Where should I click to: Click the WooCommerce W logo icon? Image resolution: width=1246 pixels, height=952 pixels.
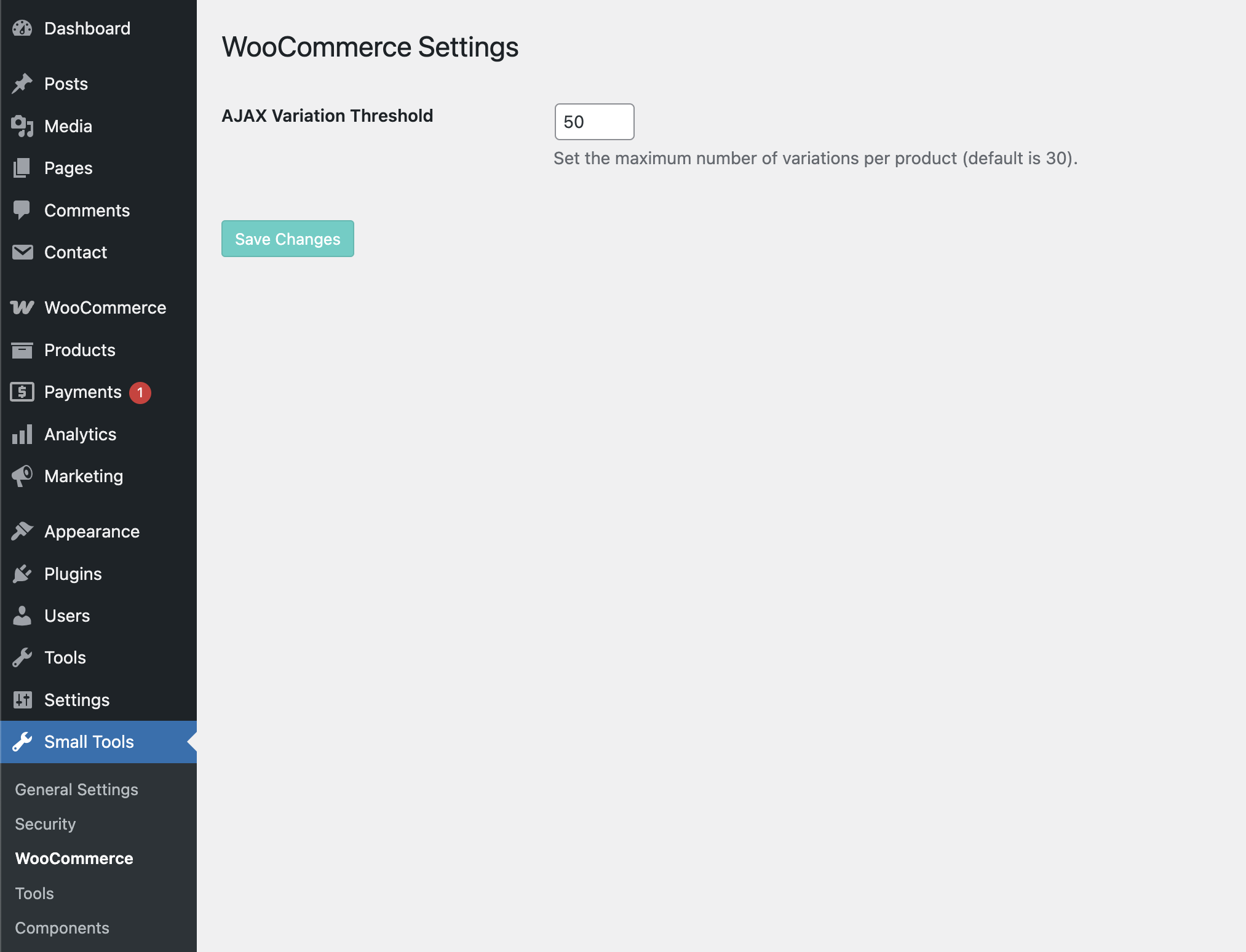tap(22, 307)
